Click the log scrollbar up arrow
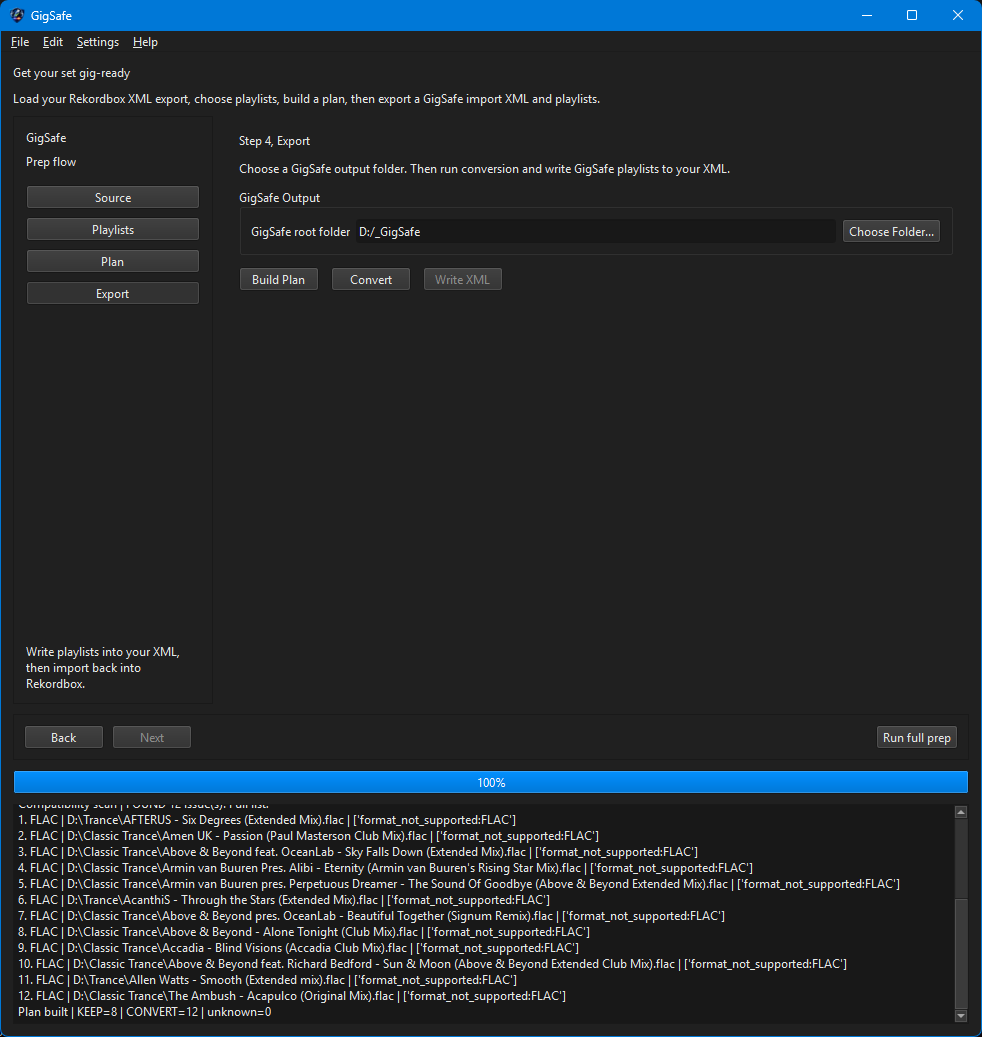The width and height of the screenshot is (982, 1037). click(961, 812)
